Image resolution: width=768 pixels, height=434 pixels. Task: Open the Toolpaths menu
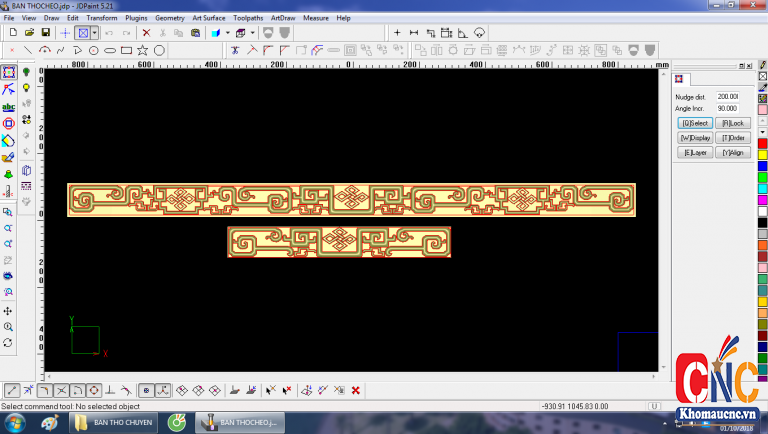247,18
